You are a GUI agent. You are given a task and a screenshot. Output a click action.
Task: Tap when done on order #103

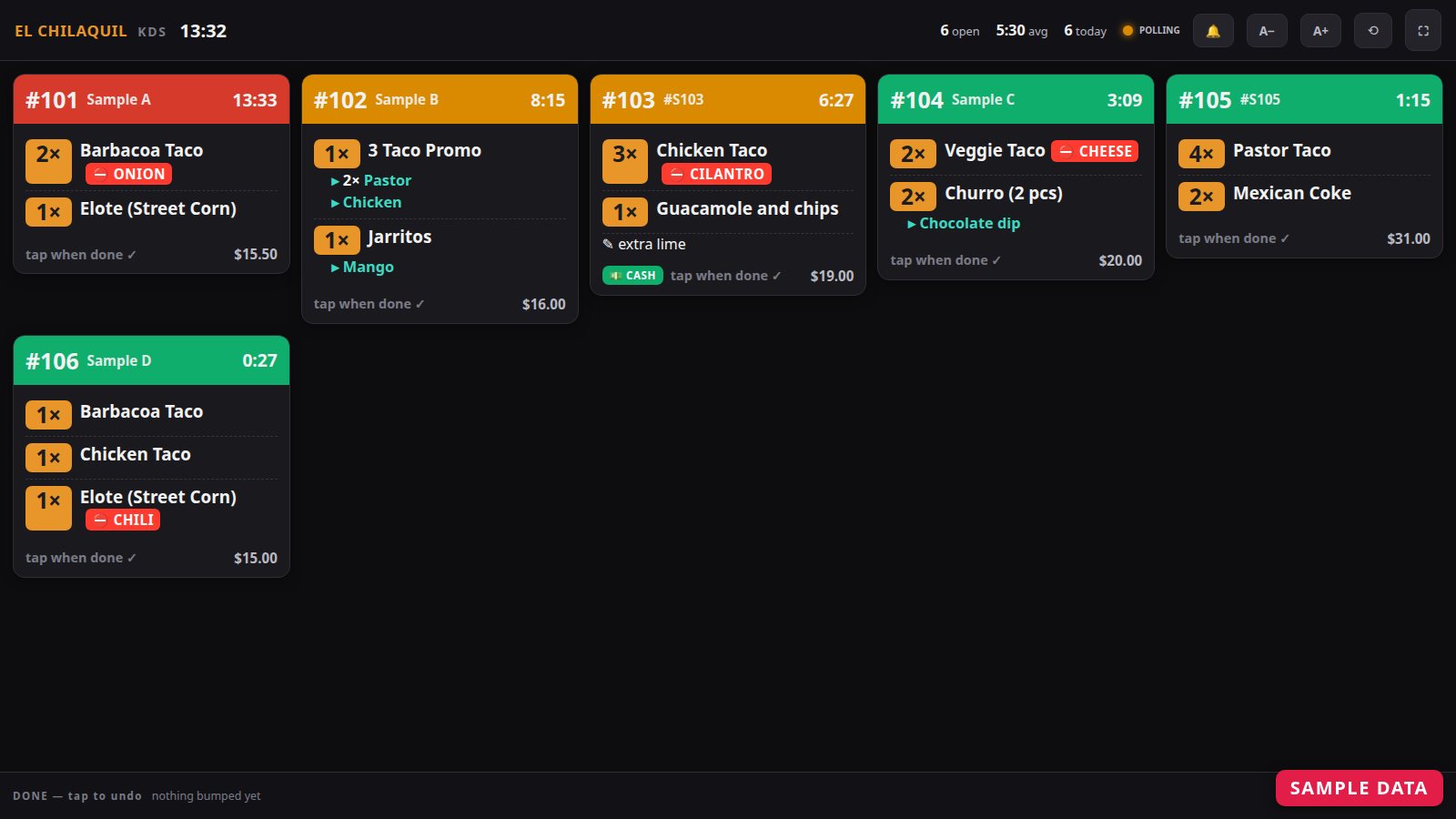tap(726, 276)
